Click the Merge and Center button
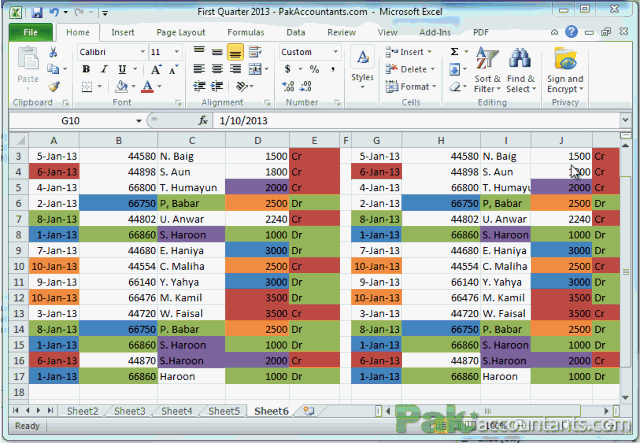 255,69
